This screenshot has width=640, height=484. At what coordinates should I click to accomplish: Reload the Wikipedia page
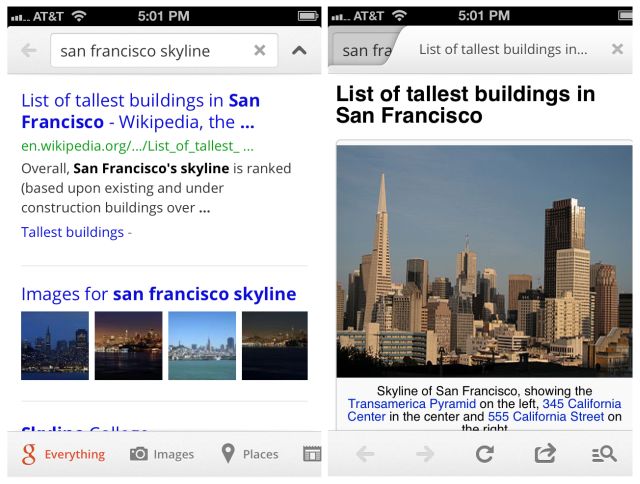click(484, 454)
